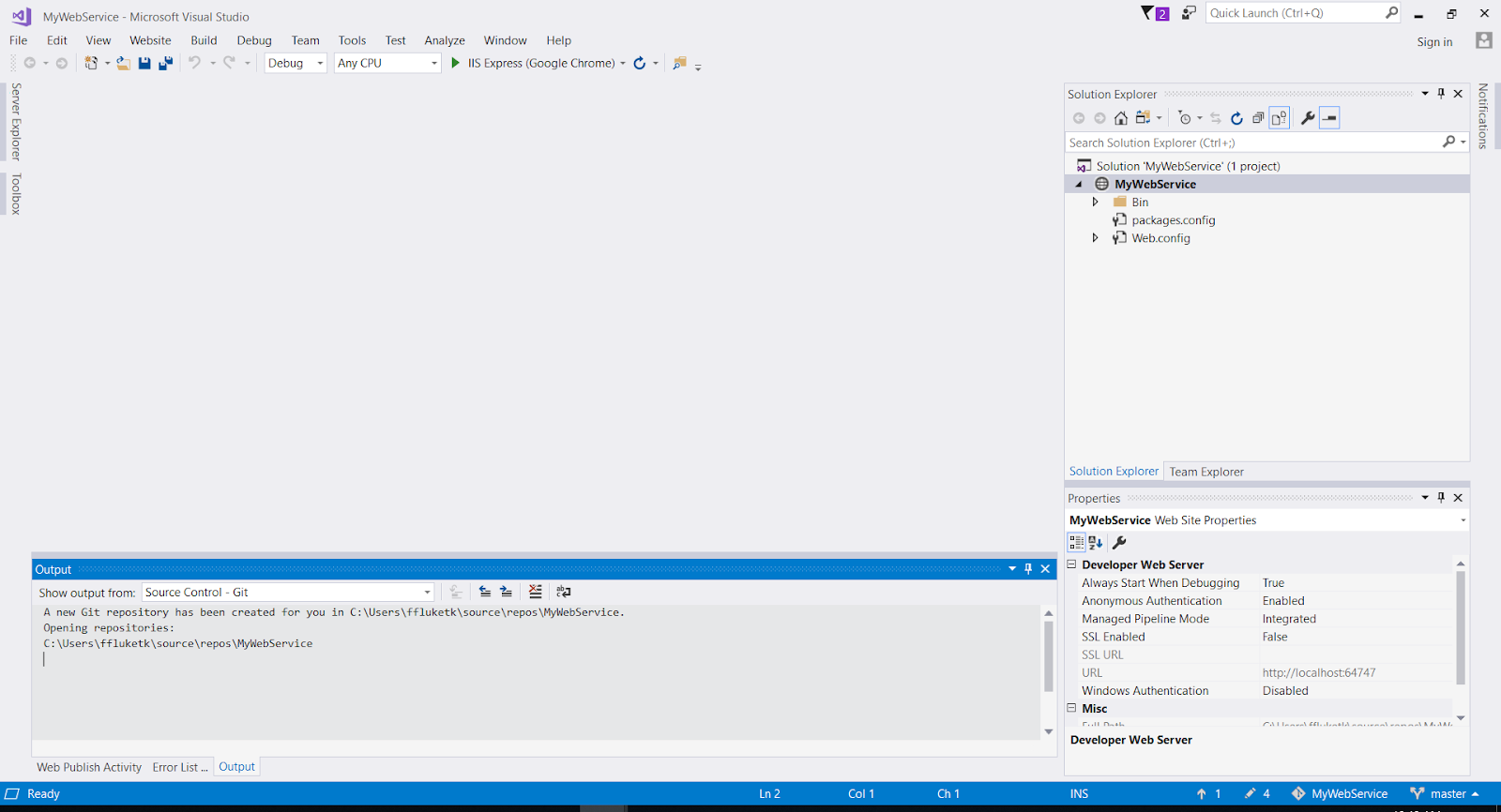
Task: Open the notifications flag icon
Action: [x=1154, y=13]
